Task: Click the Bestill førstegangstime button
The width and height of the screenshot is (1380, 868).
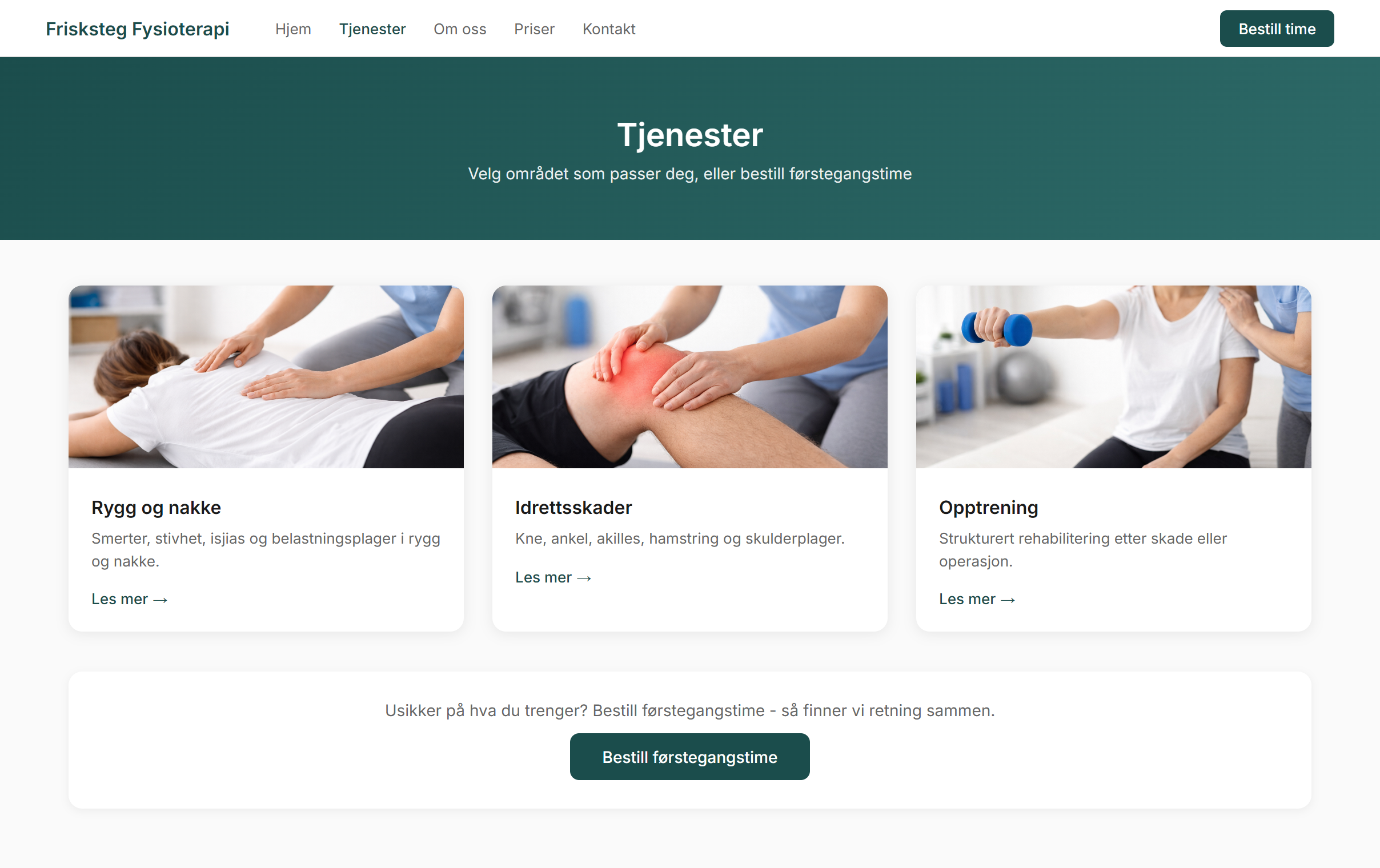Action: coord(689,756)
